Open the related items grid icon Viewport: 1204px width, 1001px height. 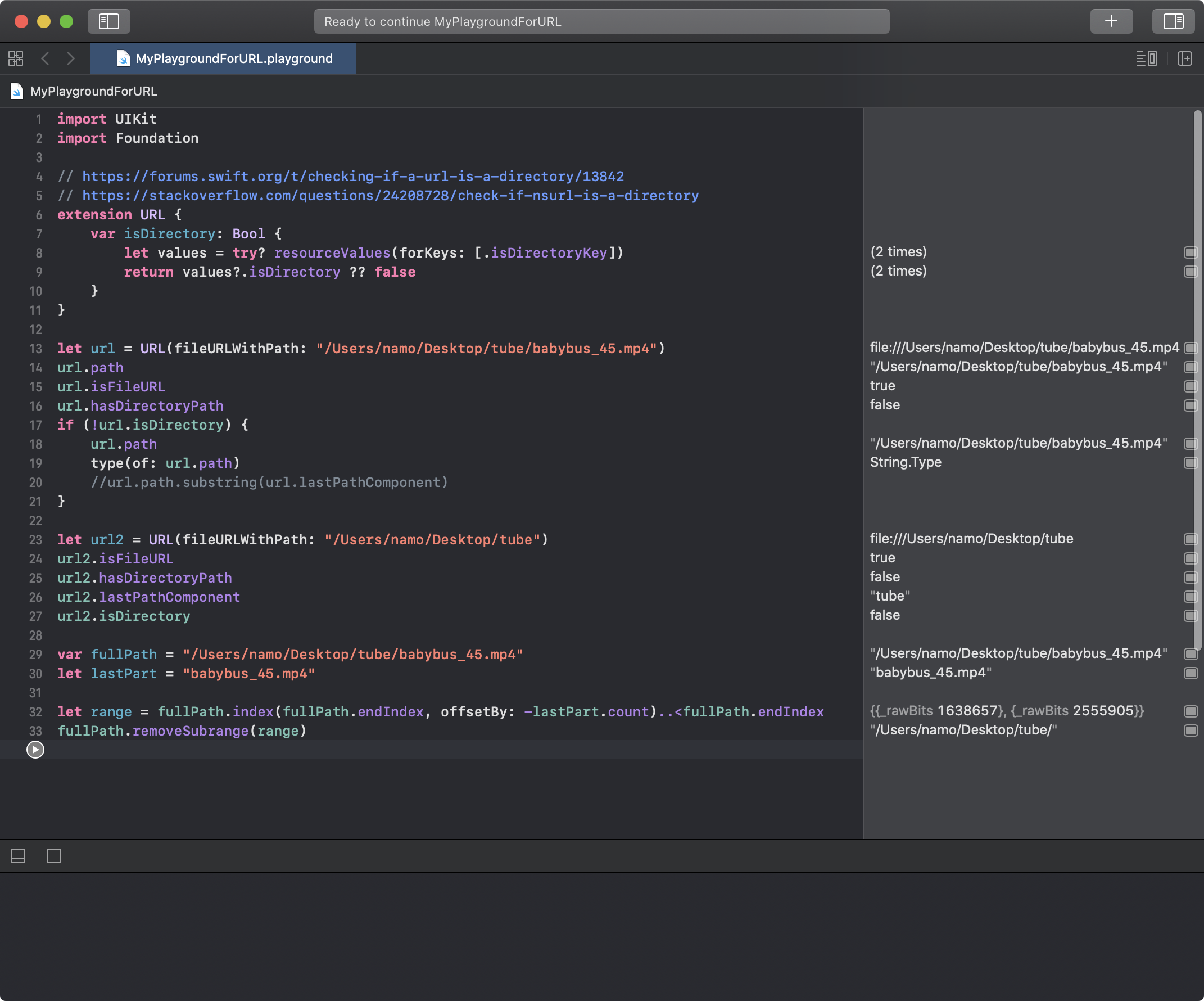[x=16, y=58]
